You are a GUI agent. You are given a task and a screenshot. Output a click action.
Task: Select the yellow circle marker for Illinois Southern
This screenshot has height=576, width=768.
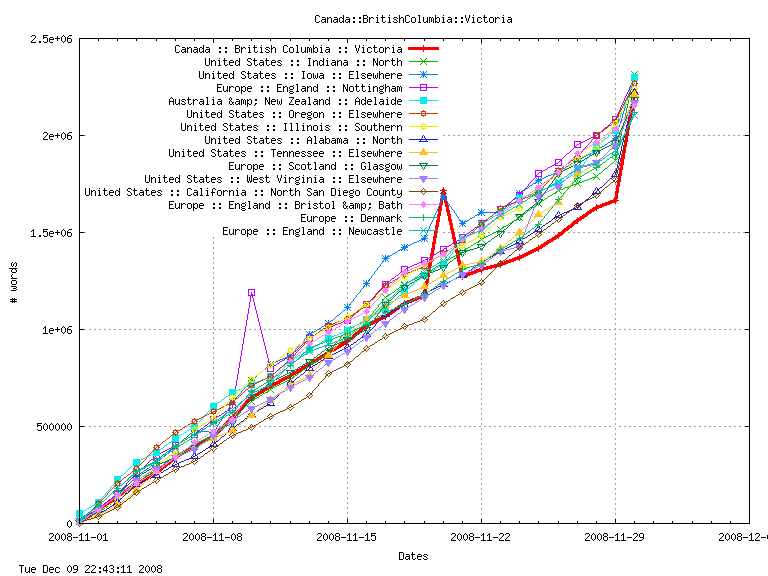click(424, 127)
